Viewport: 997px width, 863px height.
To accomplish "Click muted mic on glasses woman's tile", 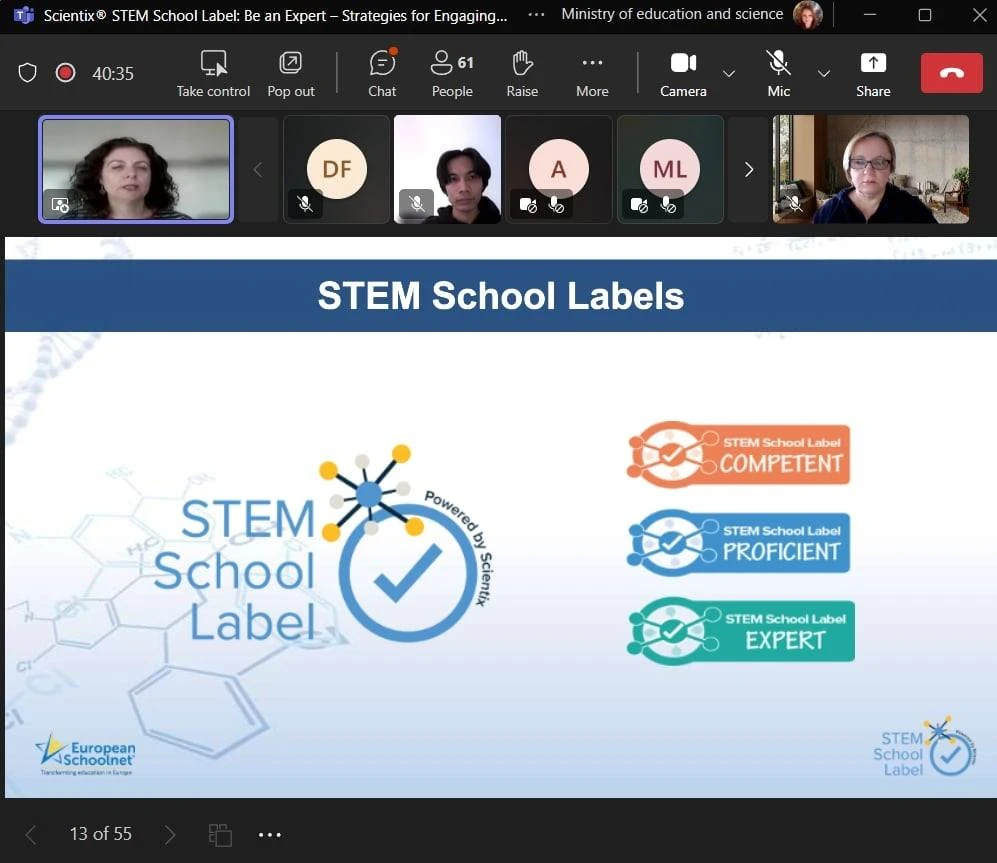I will point(794,204).
